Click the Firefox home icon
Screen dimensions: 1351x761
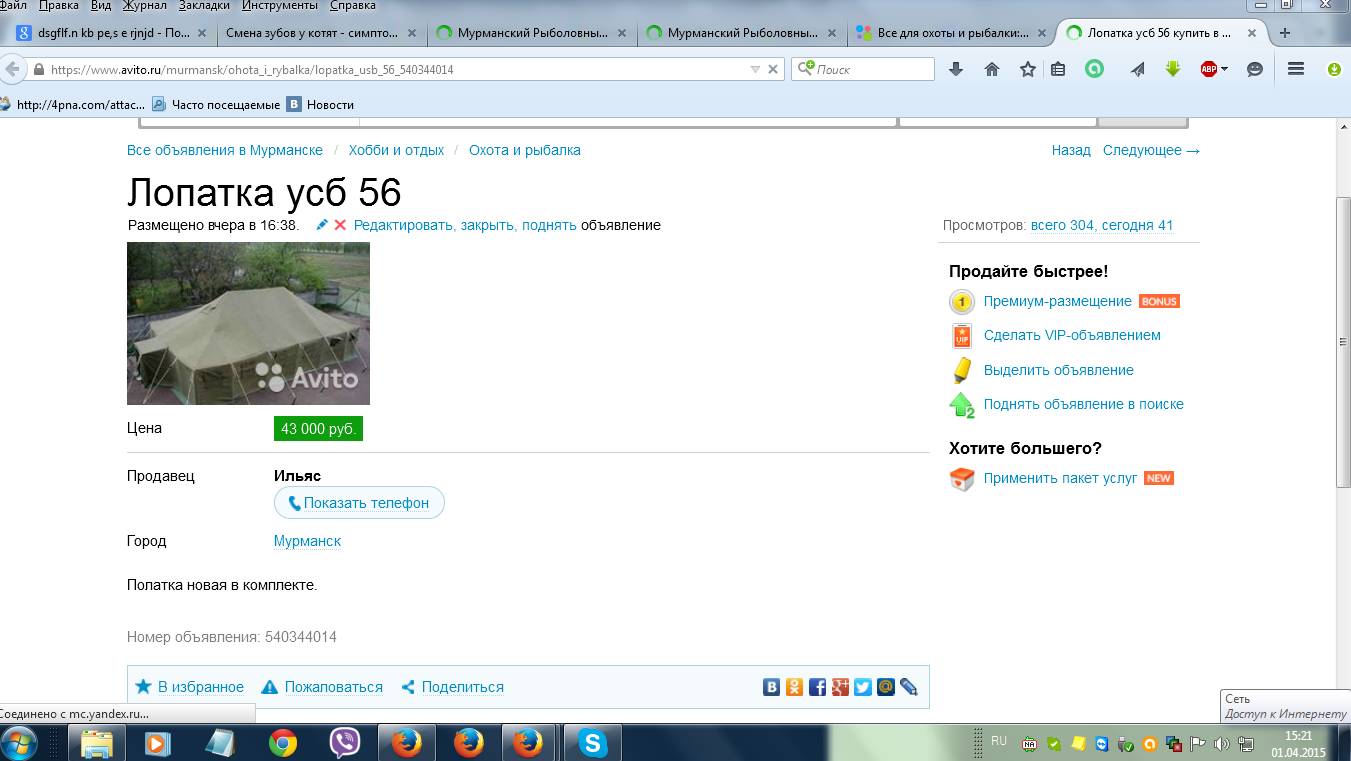(992, 69)
